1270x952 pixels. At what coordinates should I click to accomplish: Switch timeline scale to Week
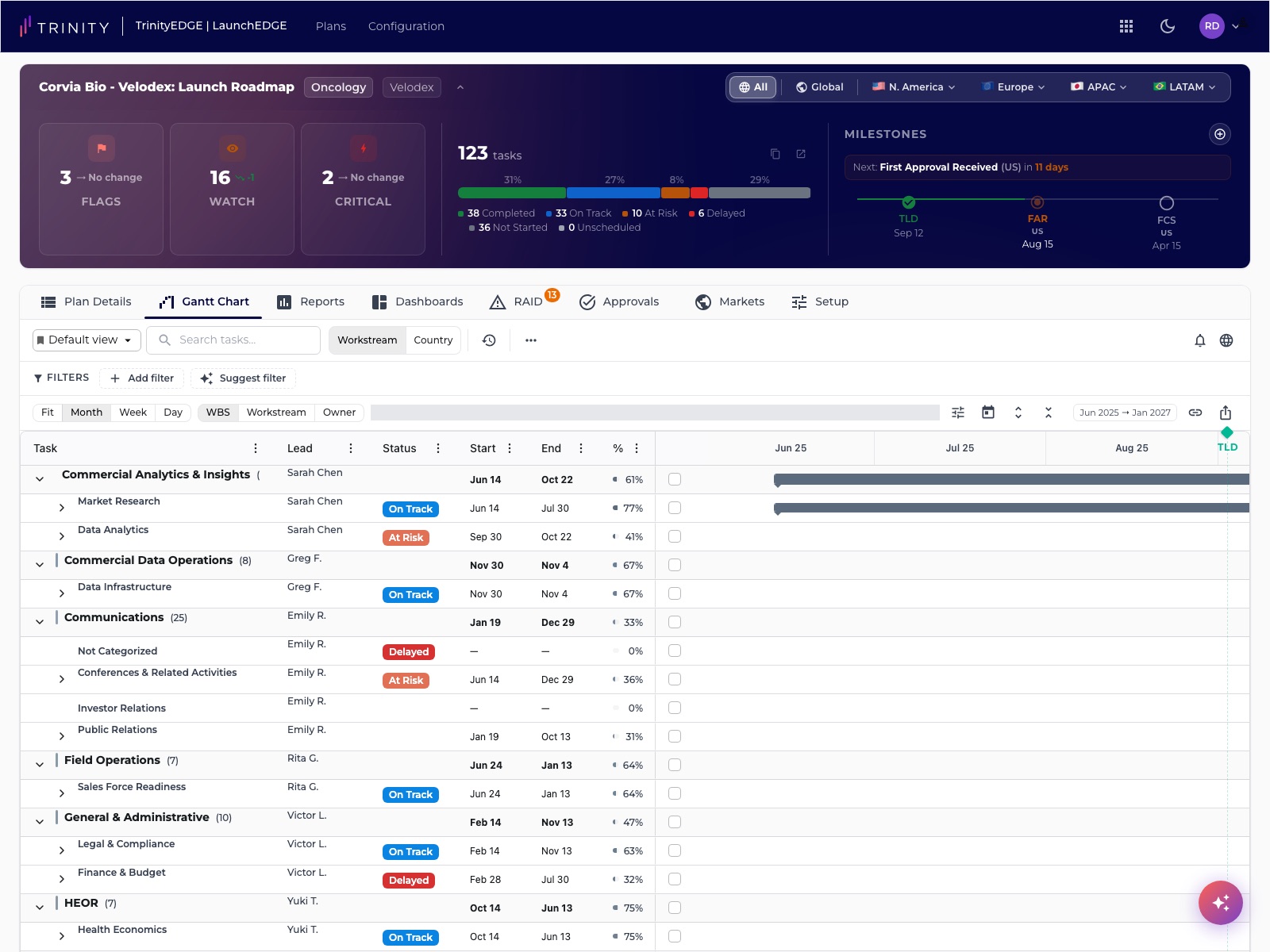(x=133, y=413)
